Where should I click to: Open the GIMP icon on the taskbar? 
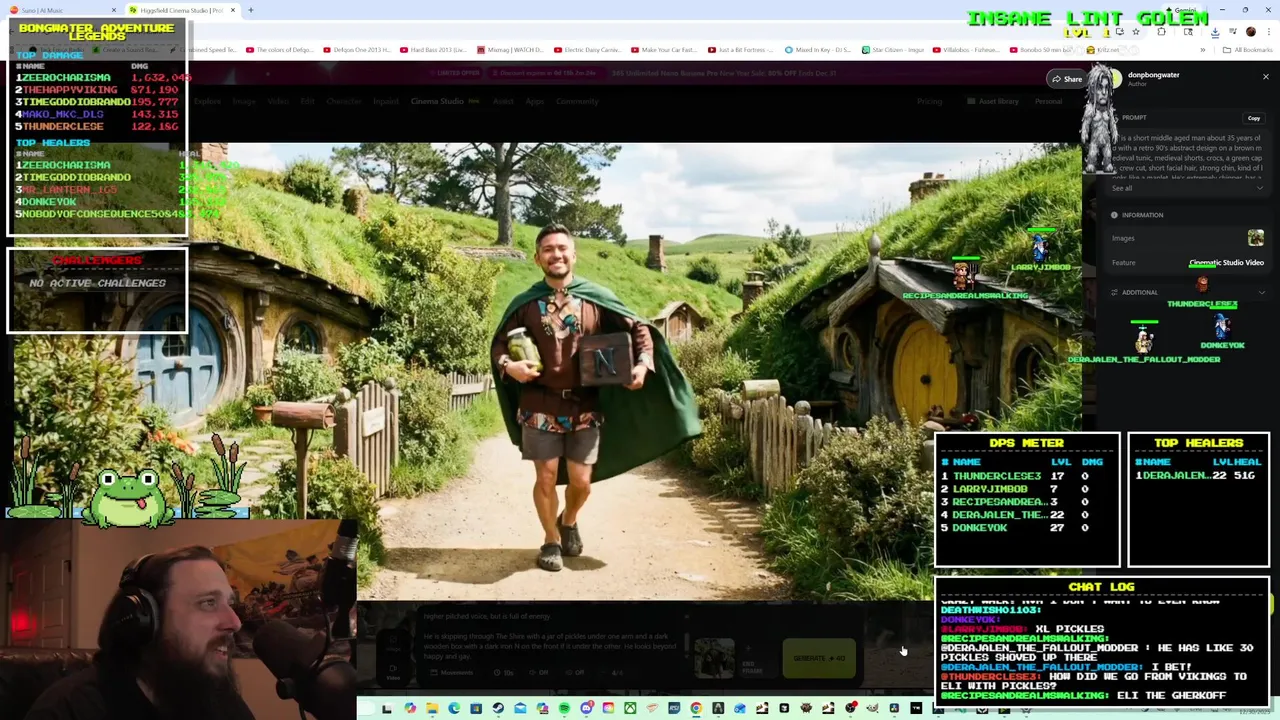(x=872, y=709)
